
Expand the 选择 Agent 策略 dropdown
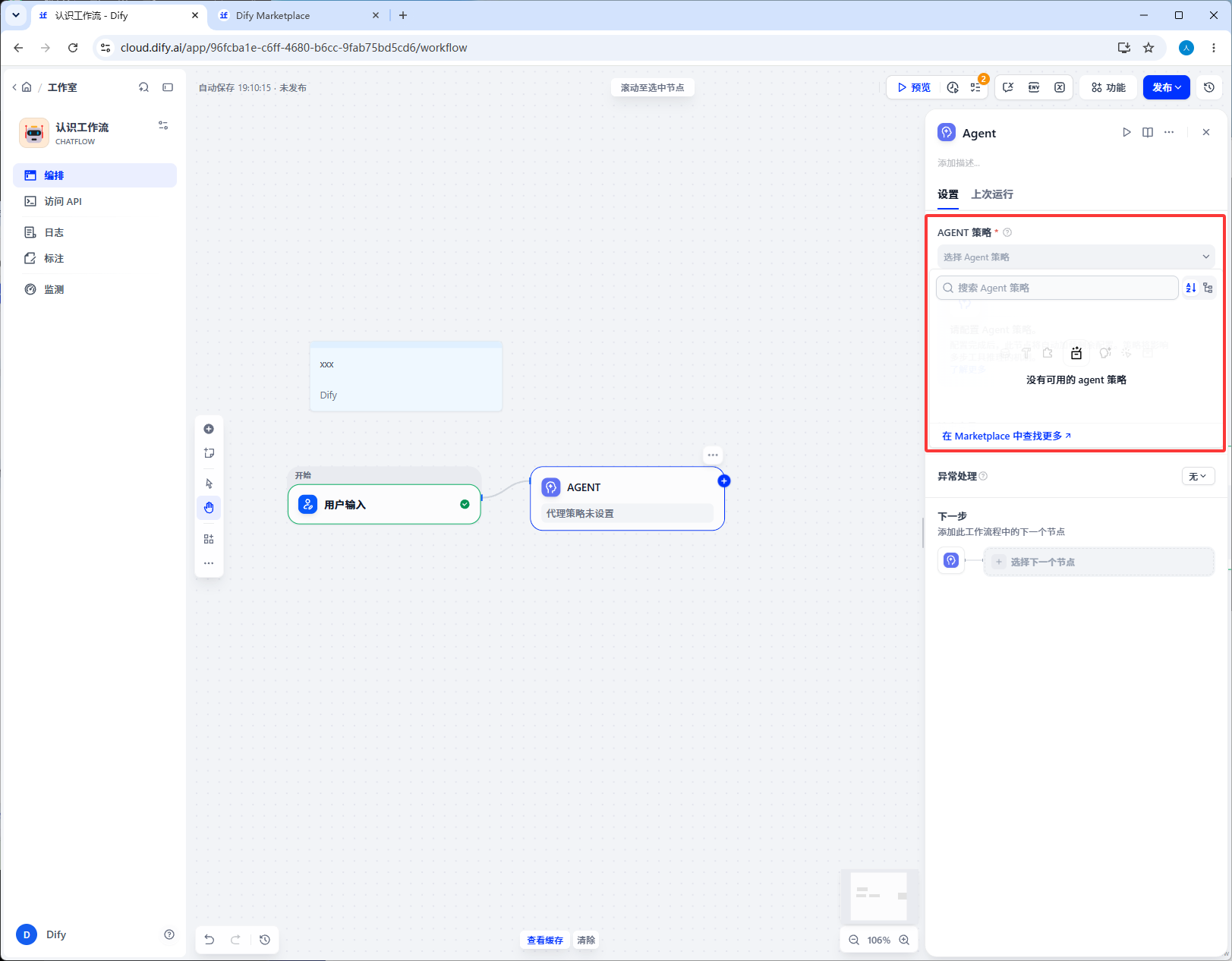coord(1076,257)
